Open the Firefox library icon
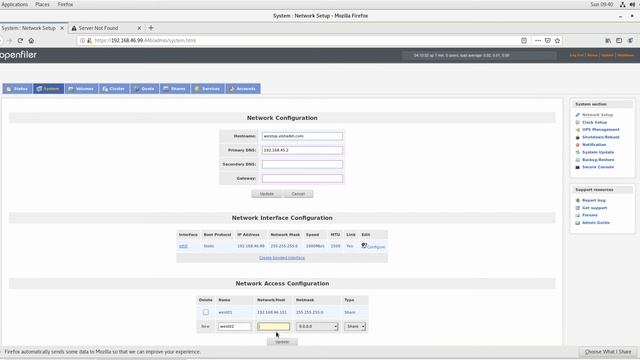 pyautogui.click(x=608, y=40)
